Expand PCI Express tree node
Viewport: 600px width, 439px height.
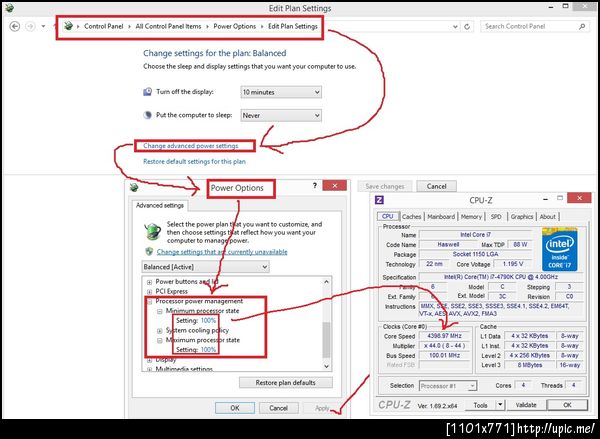coord(149,292)
